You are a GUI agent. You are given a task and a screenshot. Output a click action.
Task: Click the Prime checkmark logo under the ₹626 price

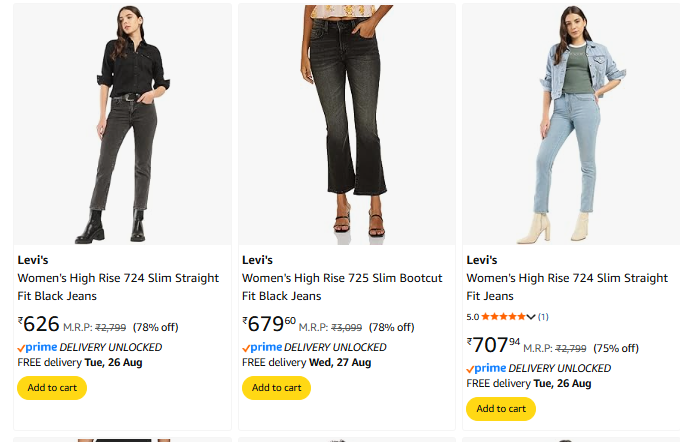[x=37, y=347]
